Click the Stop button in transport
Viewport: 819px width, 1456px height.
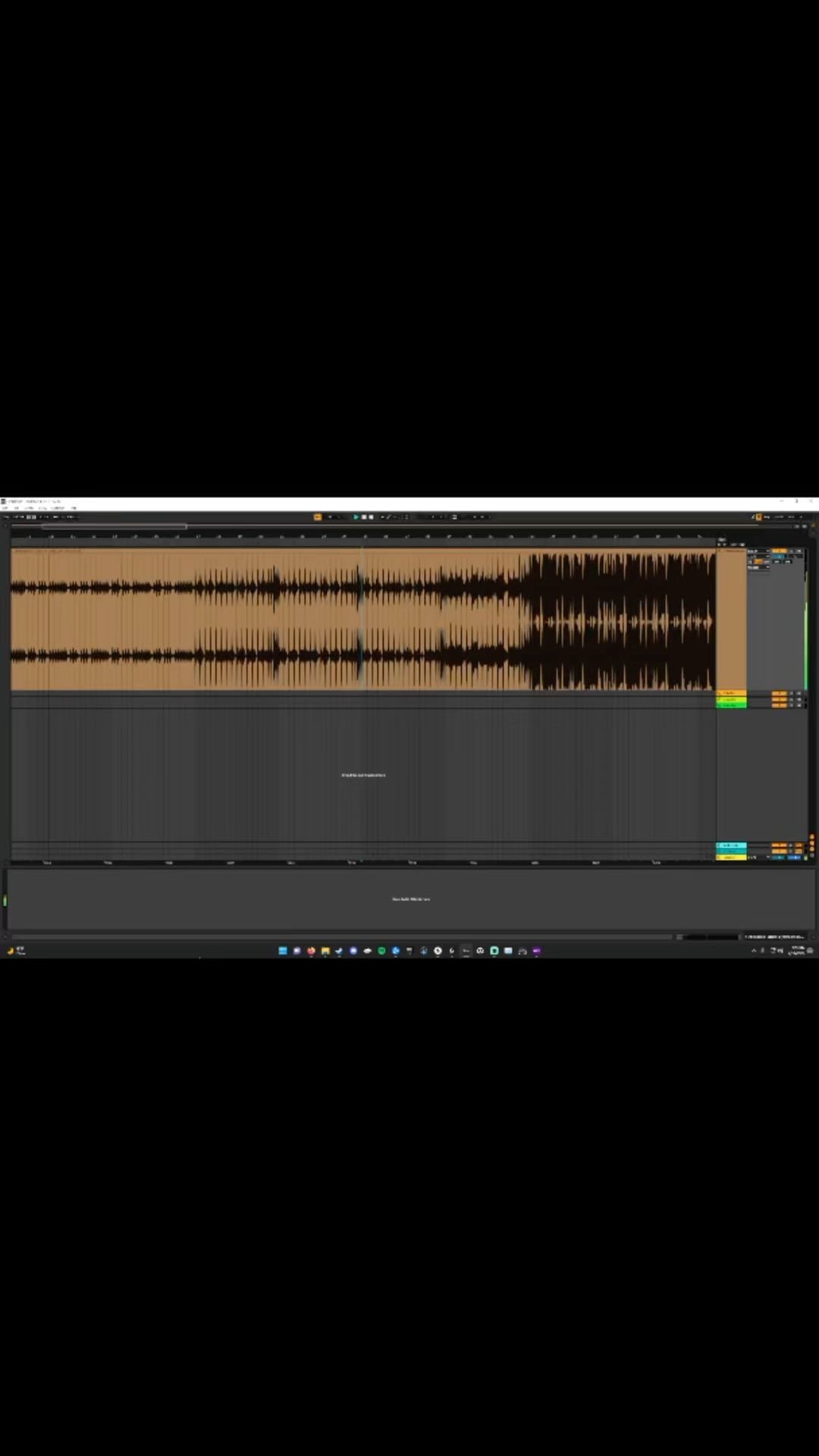363,517
